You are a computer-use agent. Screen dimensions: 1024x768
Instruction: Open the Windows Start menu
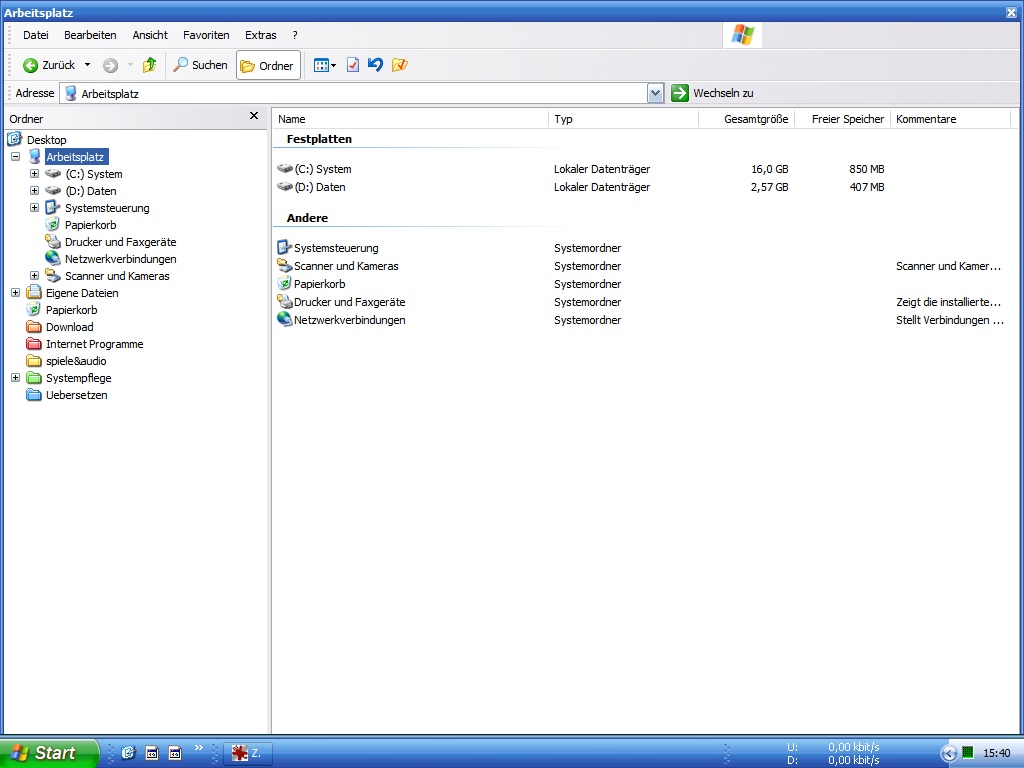point(48,753)
